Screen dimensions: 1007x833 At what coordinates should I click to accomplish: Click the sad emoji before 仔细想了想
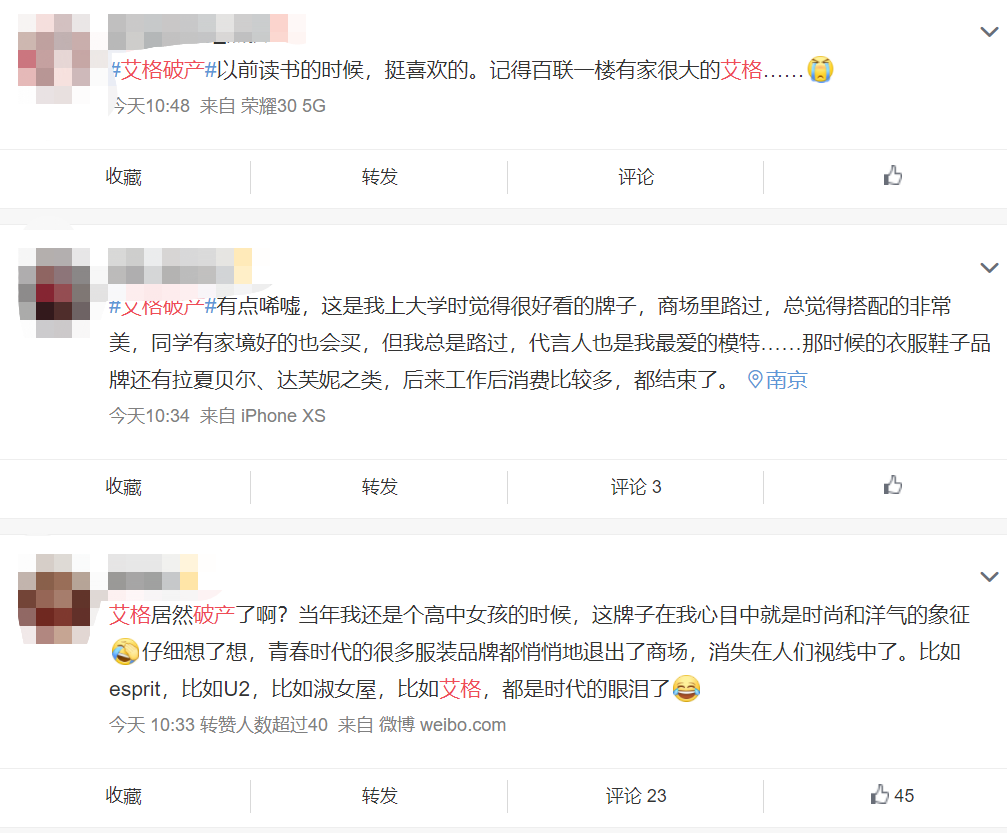point(125,651)
